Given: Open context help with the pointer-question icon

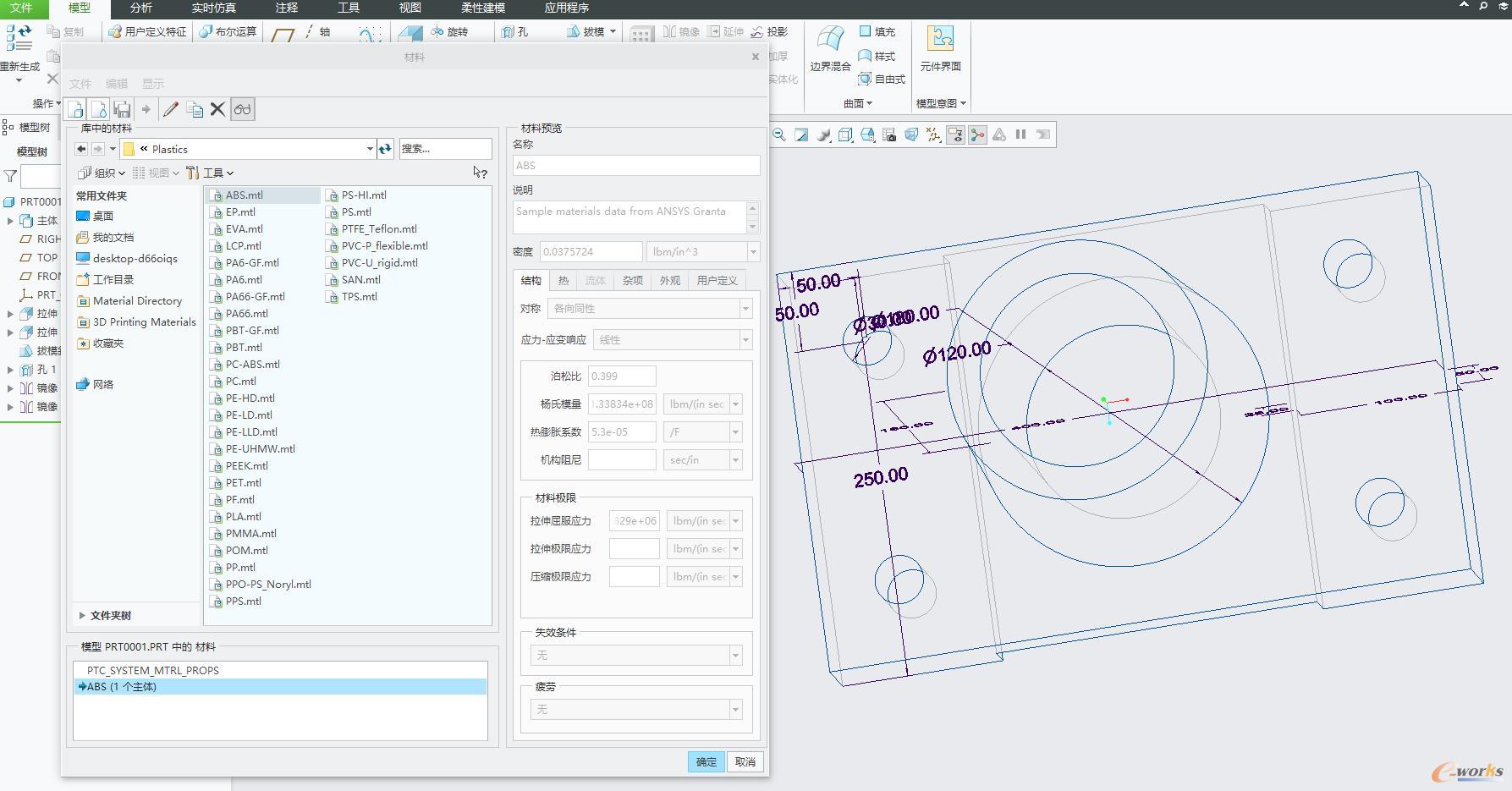Looking at the screenshot, I should click(x=480, y=173).
